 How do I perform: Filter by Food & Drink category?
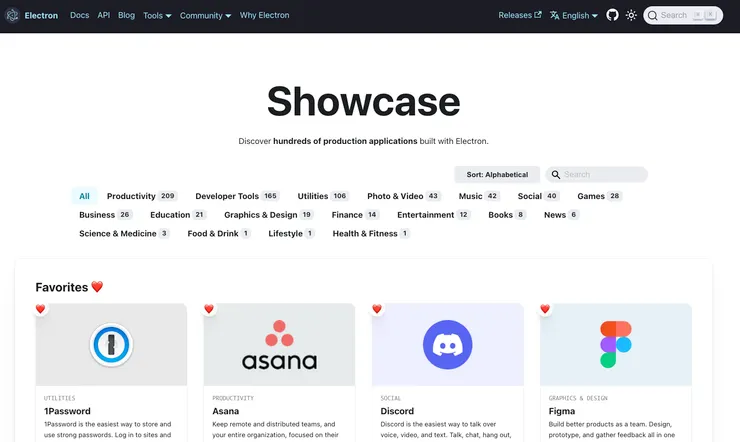pyautogui.click(x=219, y=234)
